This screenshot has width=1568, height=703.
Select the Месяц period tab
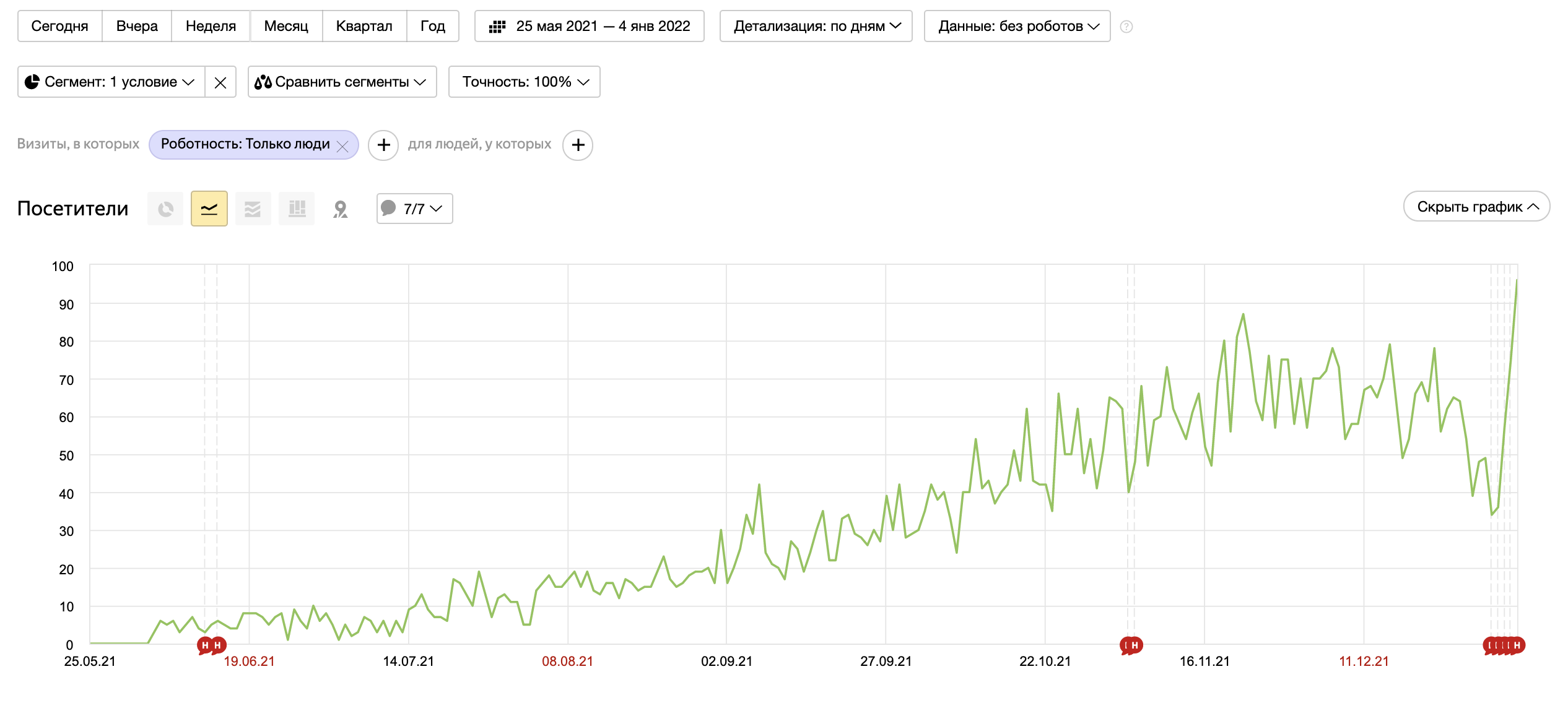285,27
